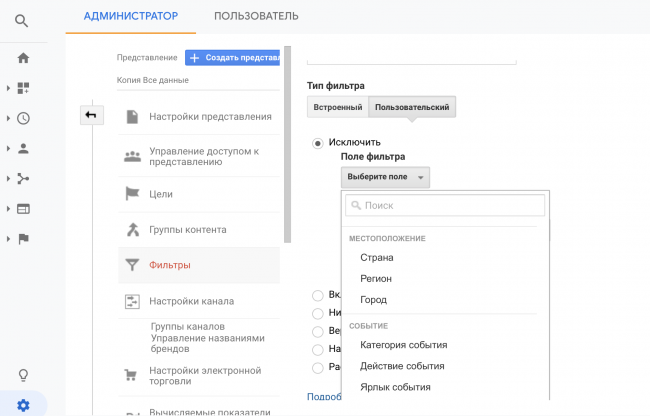The width and height of the screenshot is (650, 416).
Task: Click the back arrow button
Action: coord(91,115)
